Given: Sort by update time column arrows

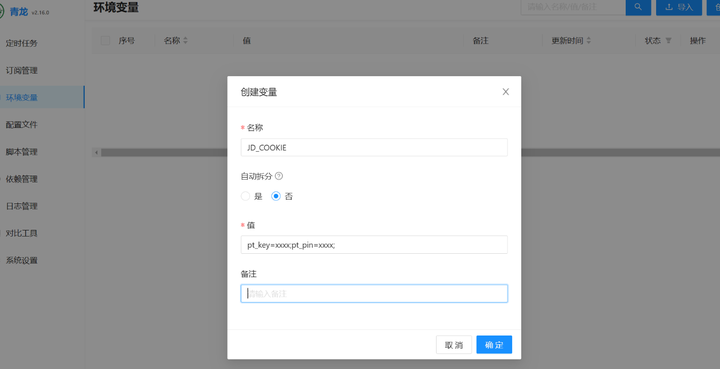Looking at the screenshot, I should click(589, 40).
